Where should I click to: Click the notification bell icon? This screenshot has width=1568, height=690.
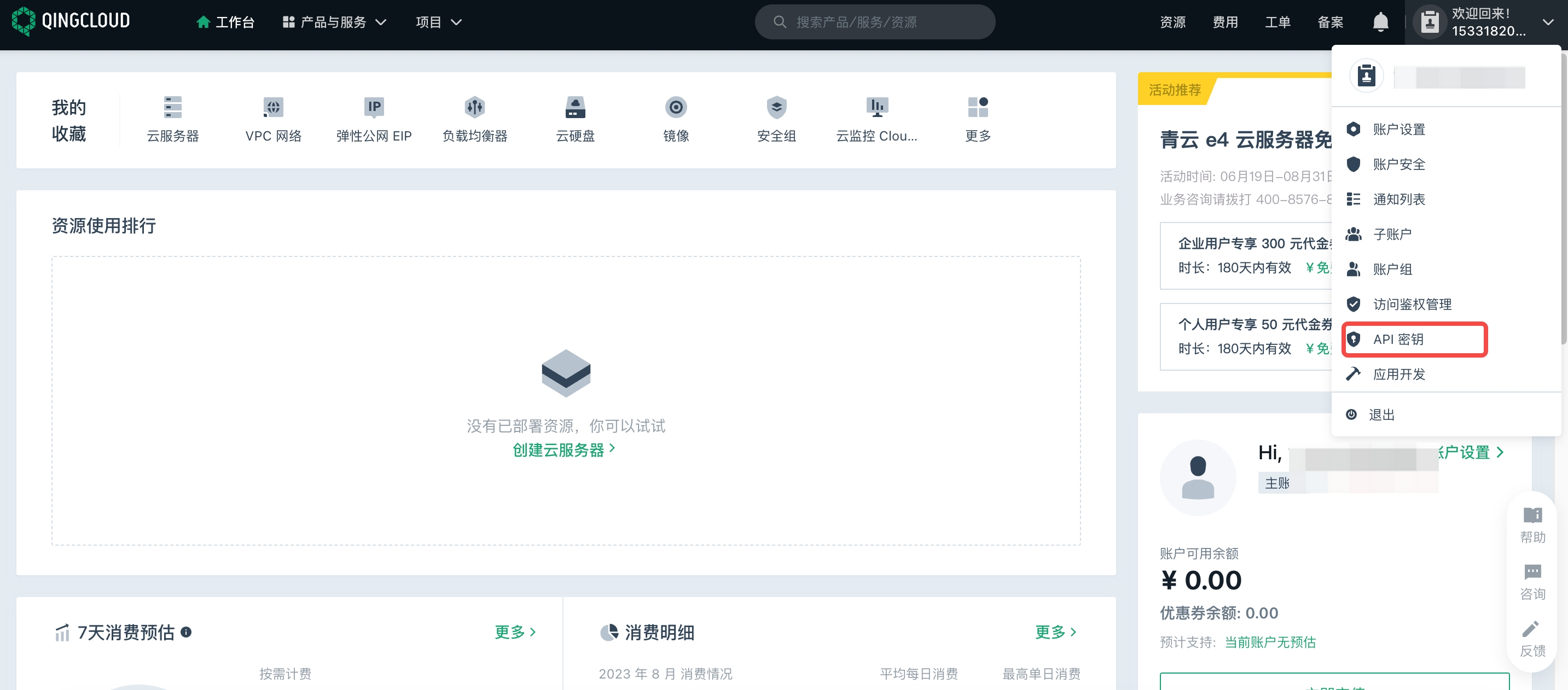pos(1380,22)
